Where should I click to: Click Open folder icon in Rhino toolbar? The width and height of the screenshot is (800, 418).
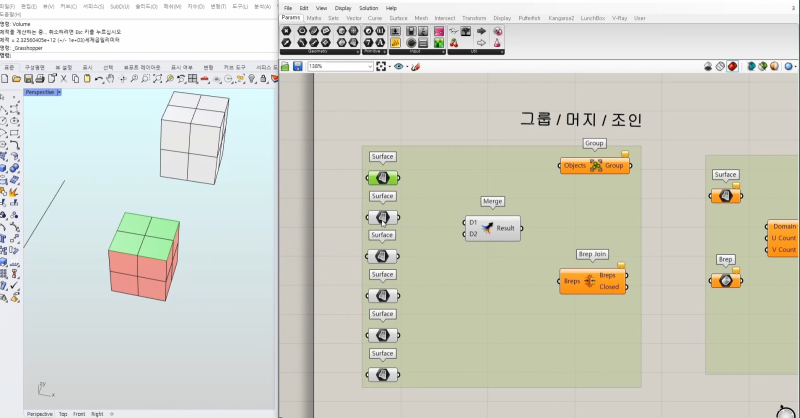pyautogui.click(x=16, y=79)
